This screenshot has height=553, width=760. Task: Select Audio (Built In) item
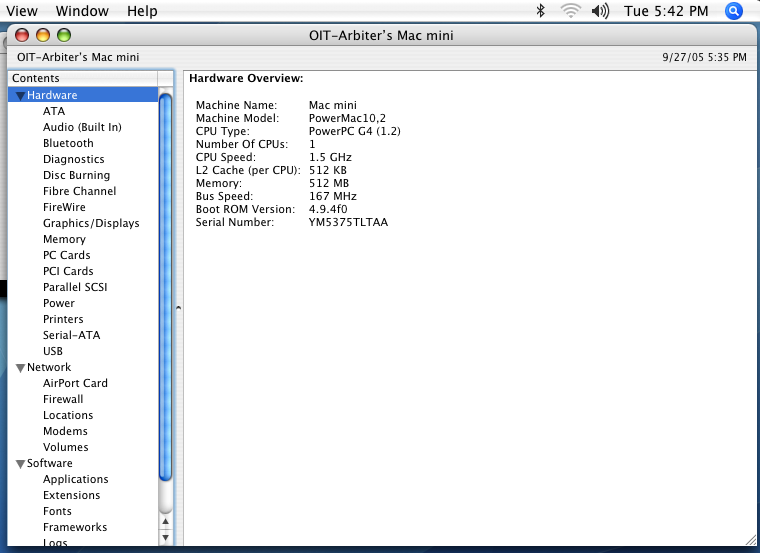pos(82,127)
